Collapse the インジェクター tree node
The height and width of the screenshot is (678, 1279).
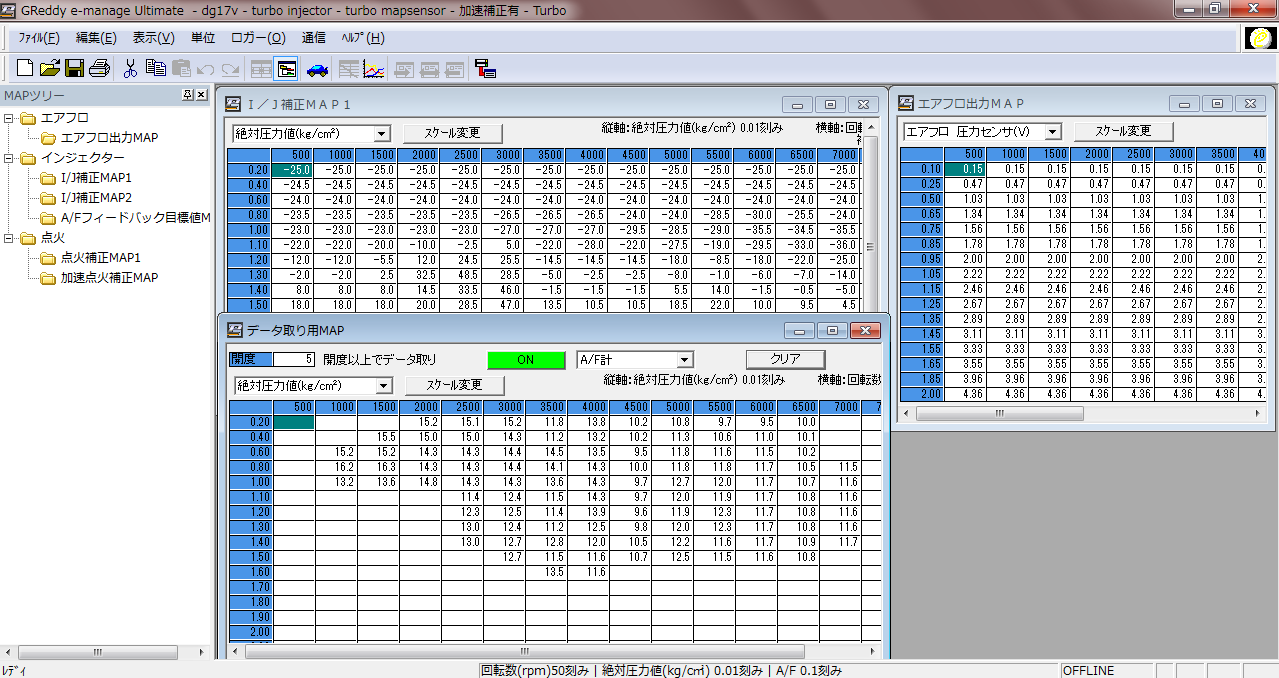[x=9, y=158]
